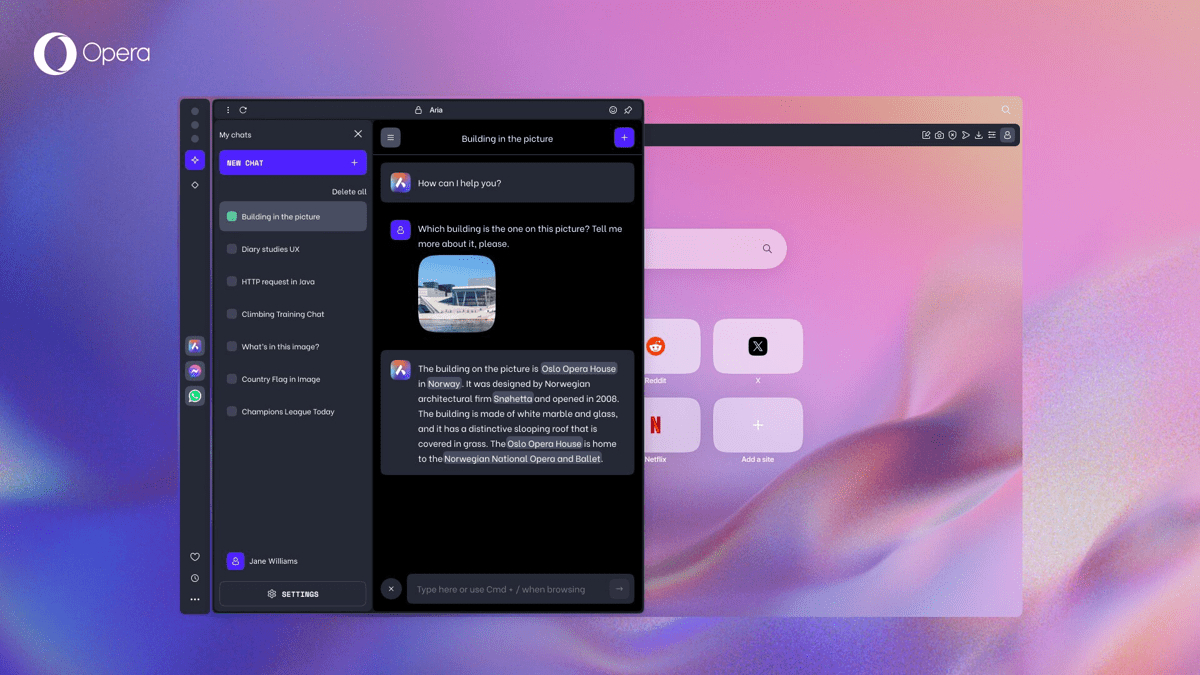The height and width of the screenshot is (675, 1200).
Task: Open the snapshot camera tool
Action: (939, 135)
